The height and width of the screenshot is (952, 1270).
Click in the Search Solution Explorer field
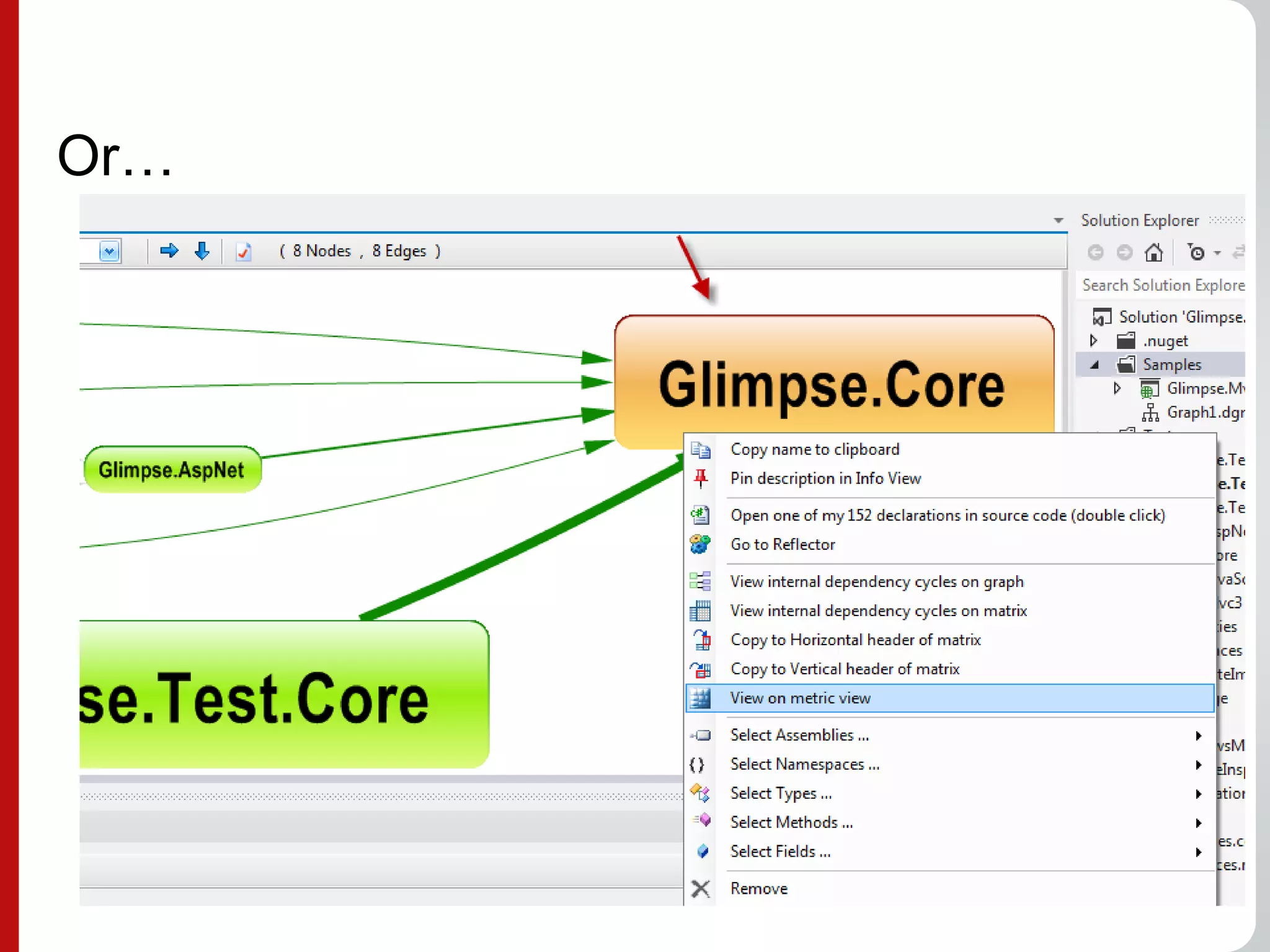tap(1162, 285)
